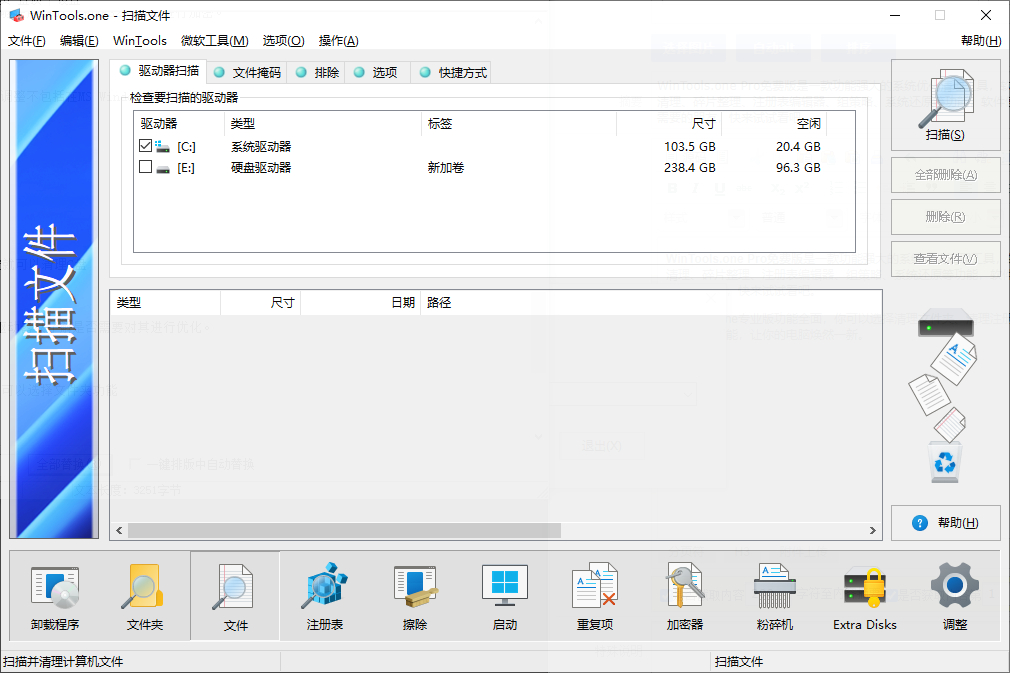Open the Extra Disks tool

[864, 596]
